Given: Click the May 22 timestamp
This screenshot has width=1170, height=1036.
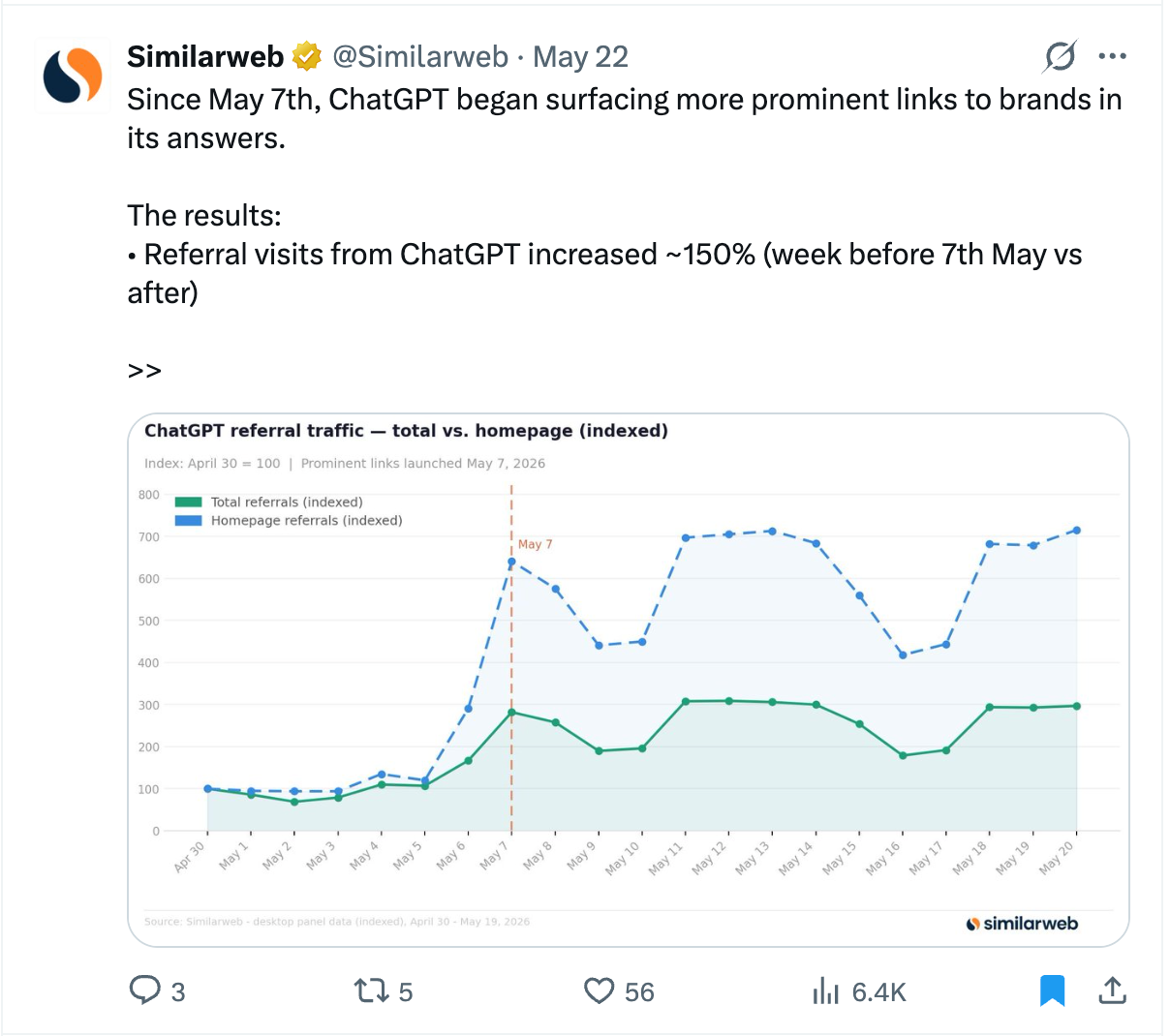Looking at the screenshot, I should tap(580, 57).
